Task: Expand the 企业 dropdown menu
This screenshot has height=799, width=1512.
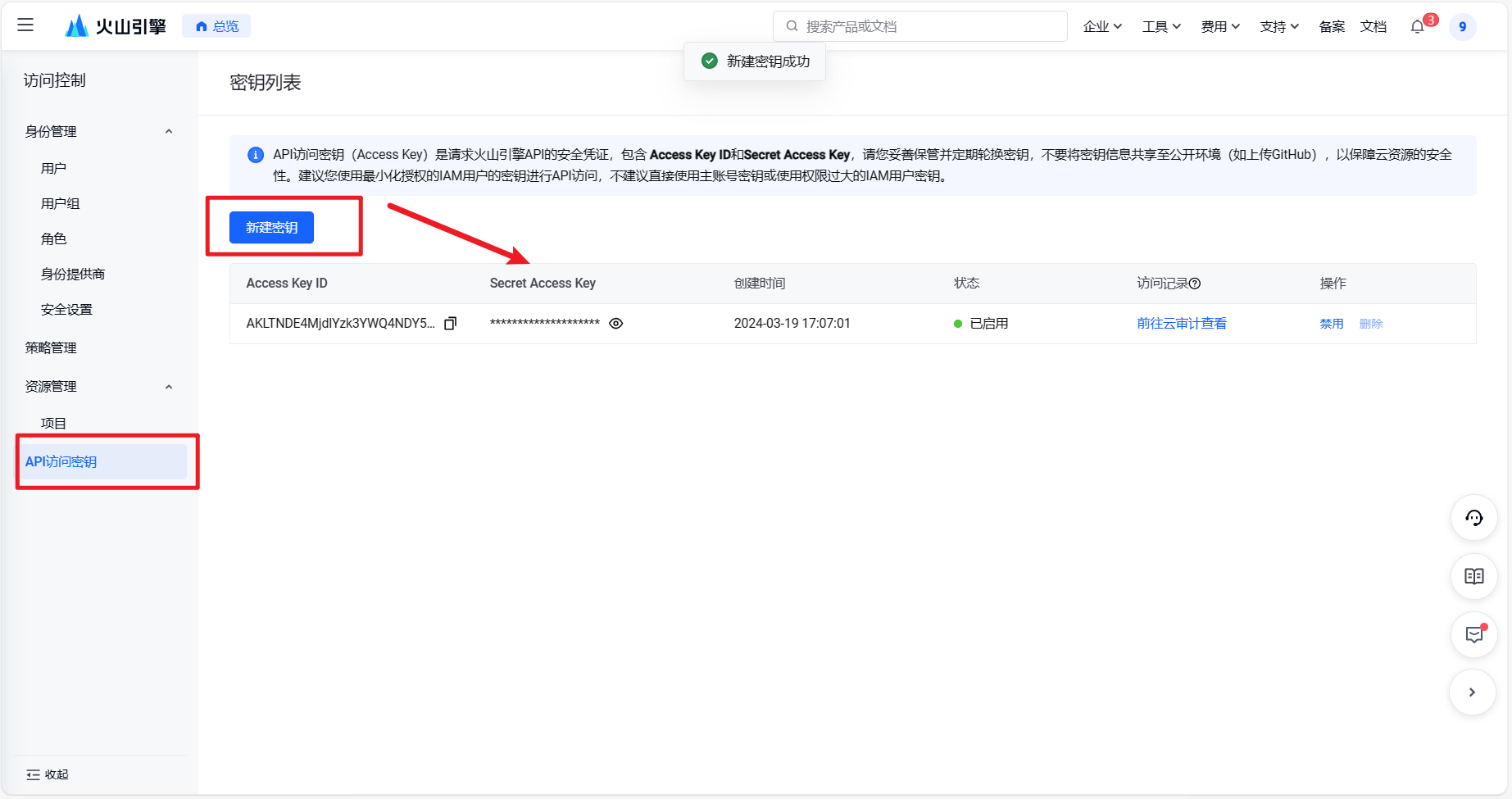Action: coord(1101,27)
